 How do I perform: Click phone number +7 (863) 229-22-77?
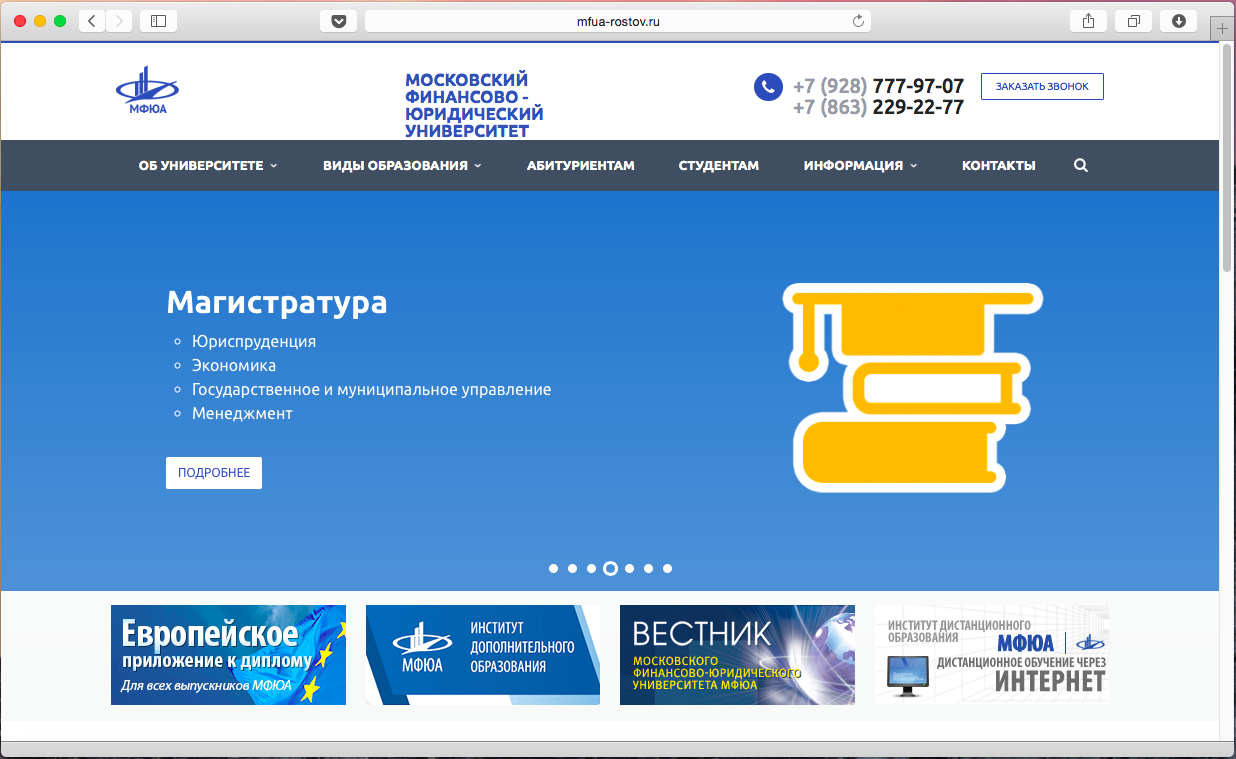coord(878,107)
